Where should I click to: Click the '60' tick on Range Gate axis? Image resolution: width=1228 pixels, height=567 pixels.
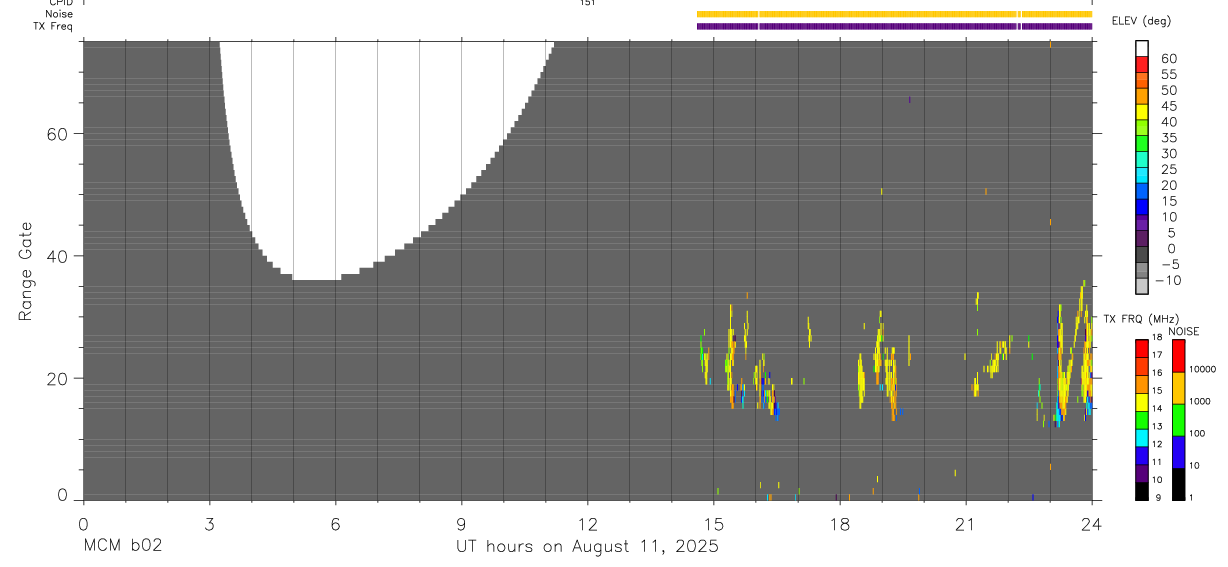tap(57, 134)
